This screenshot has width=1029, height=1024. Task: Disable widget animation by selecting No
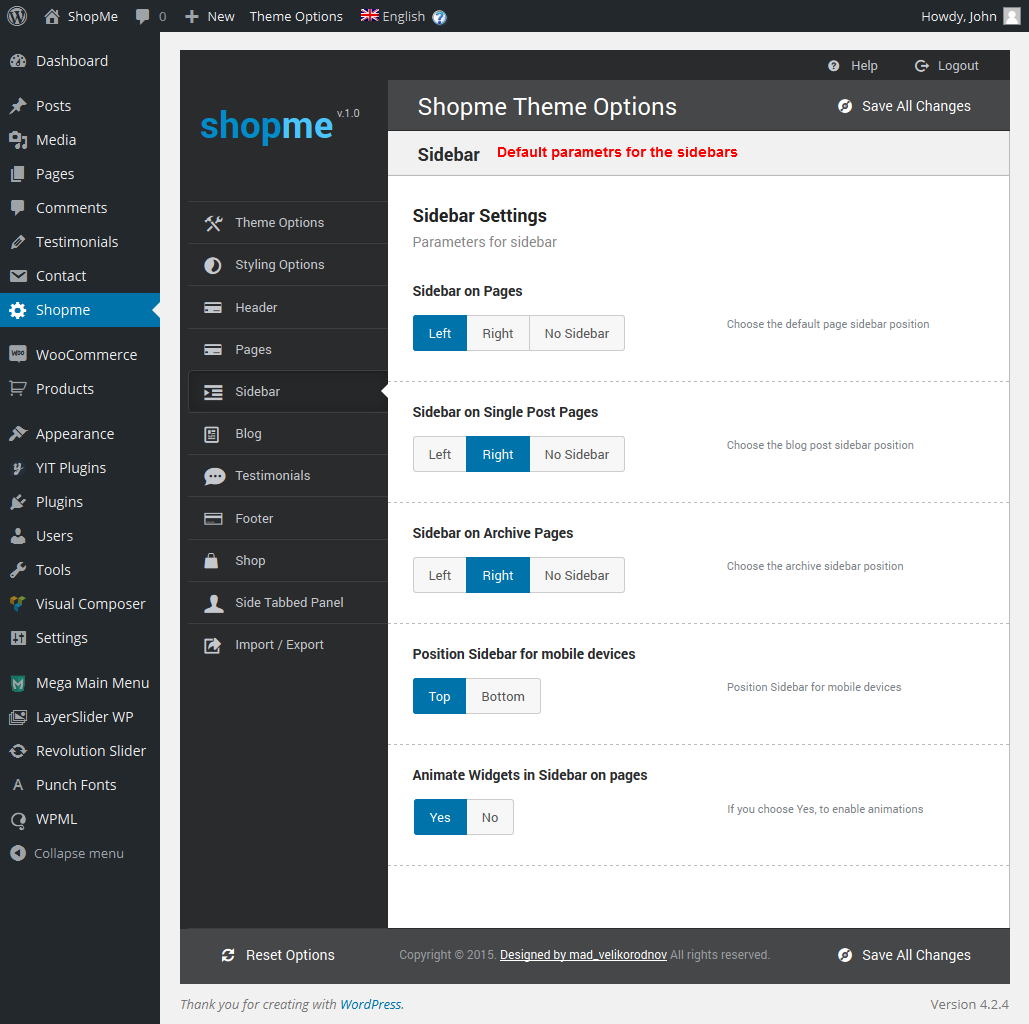(x=489, y=818)
